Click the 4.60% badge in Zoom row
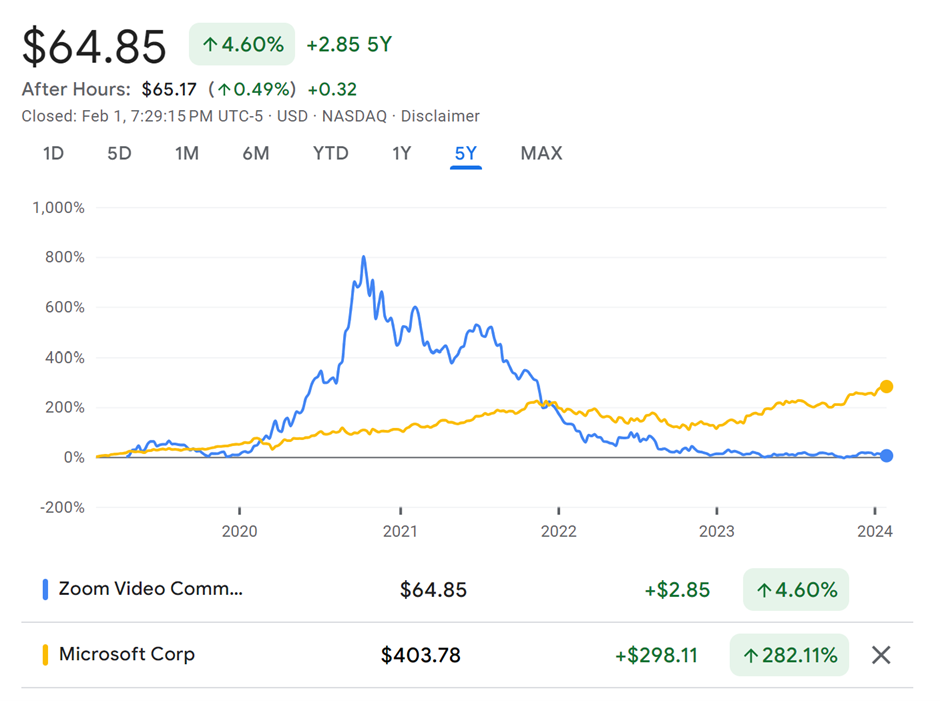The image size is (940, 701). pyautogui.click(x=796, y=589)
